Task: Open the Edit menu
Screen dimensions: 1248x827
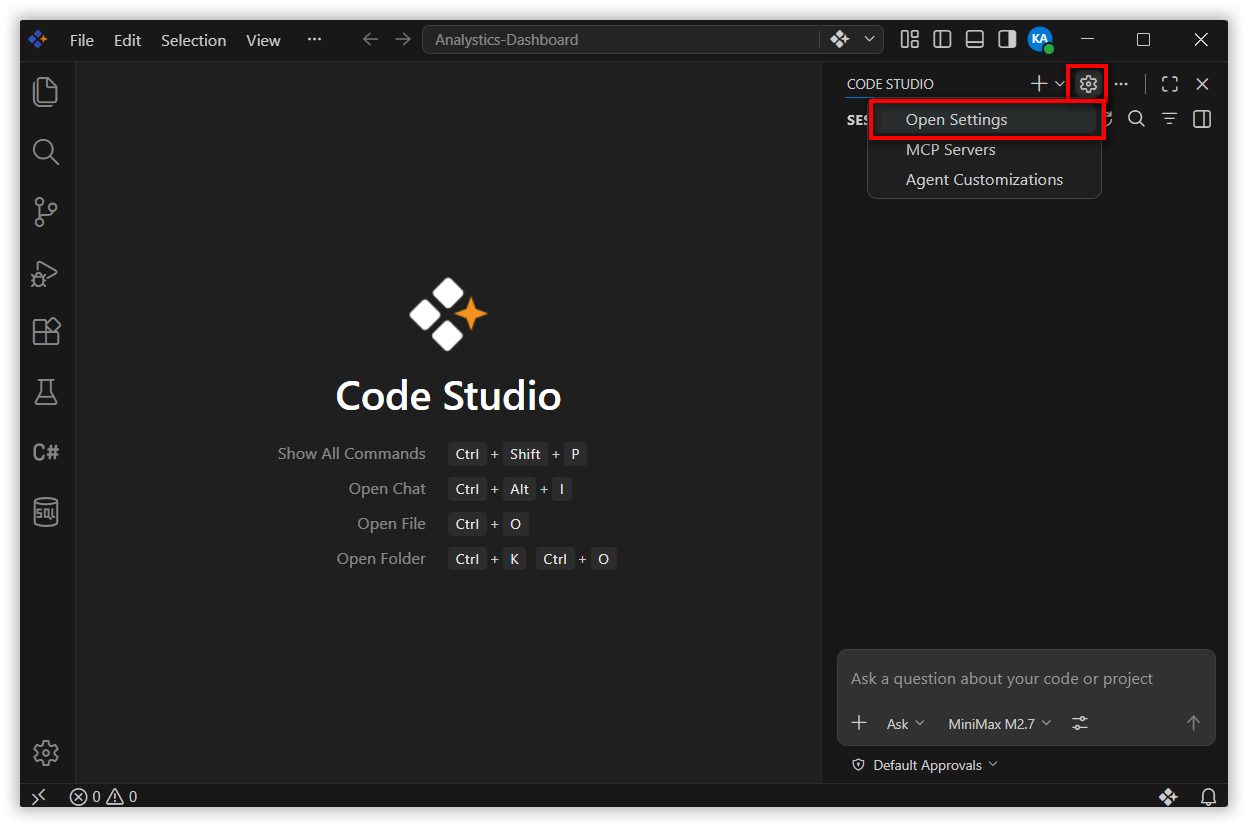Action: coord(128,40)
